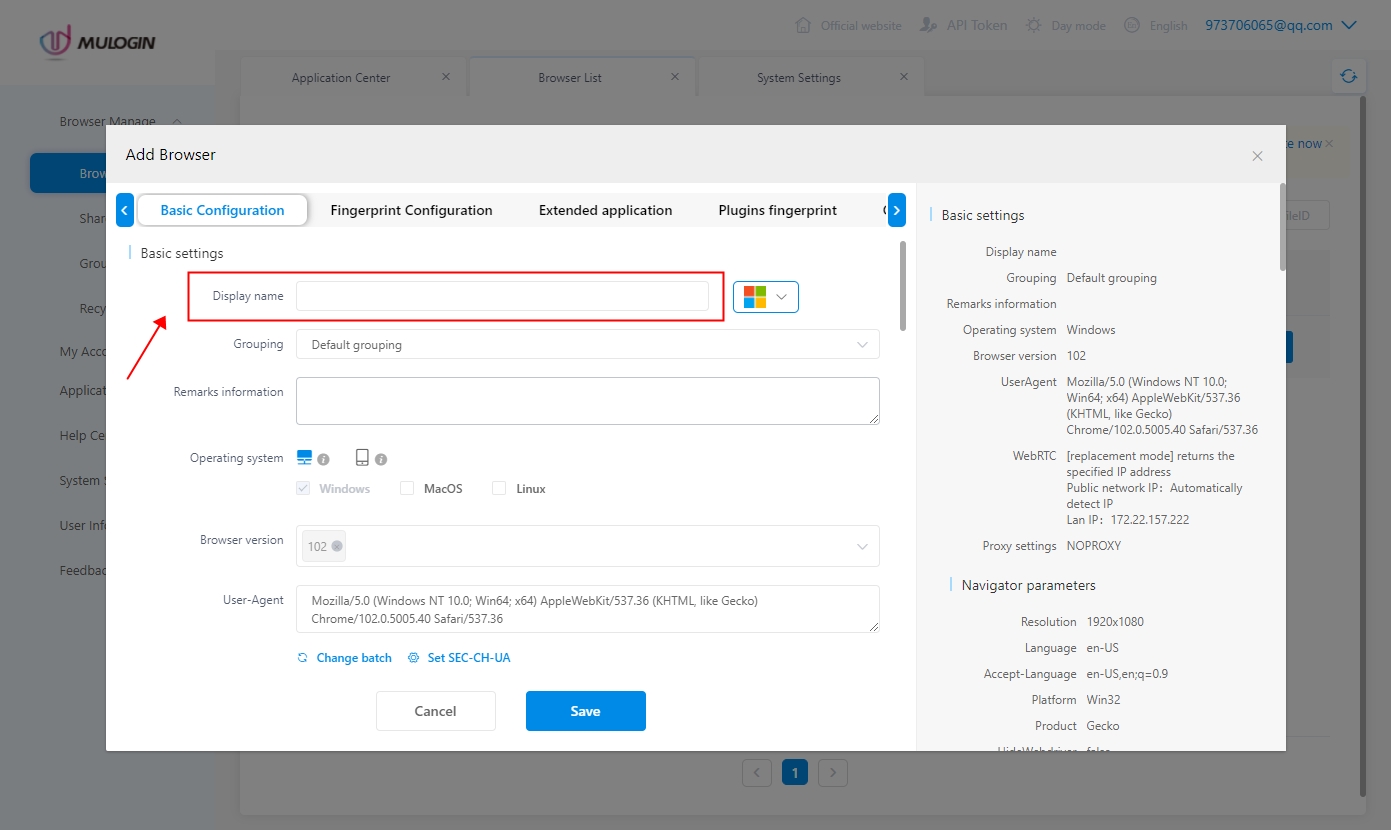1391x830 pixels.
Task: Select the mobile device type icon
Action: click(x=362, y=458)
